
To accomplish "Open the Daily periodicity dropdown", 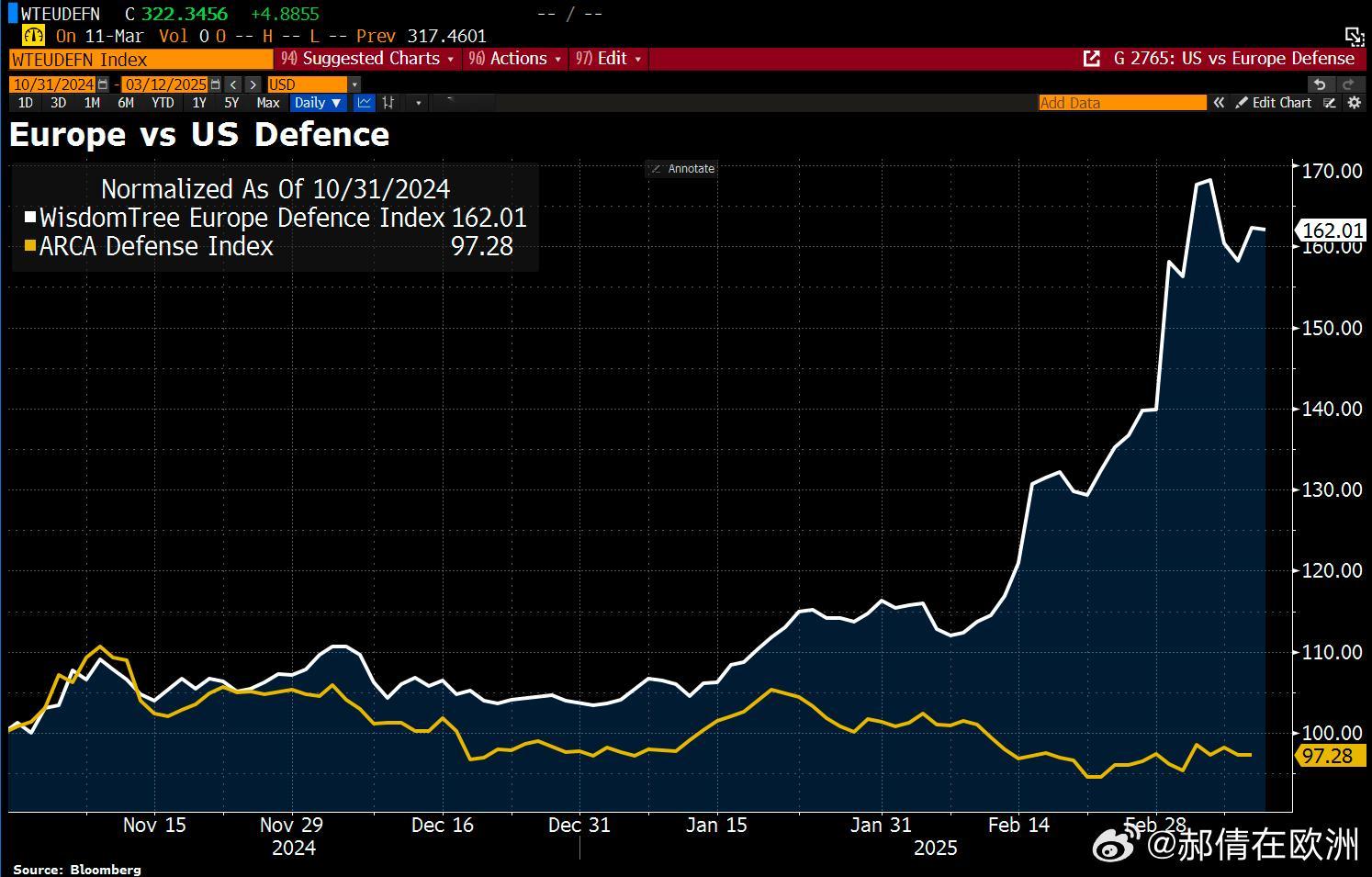I will [x=318, y=103].
